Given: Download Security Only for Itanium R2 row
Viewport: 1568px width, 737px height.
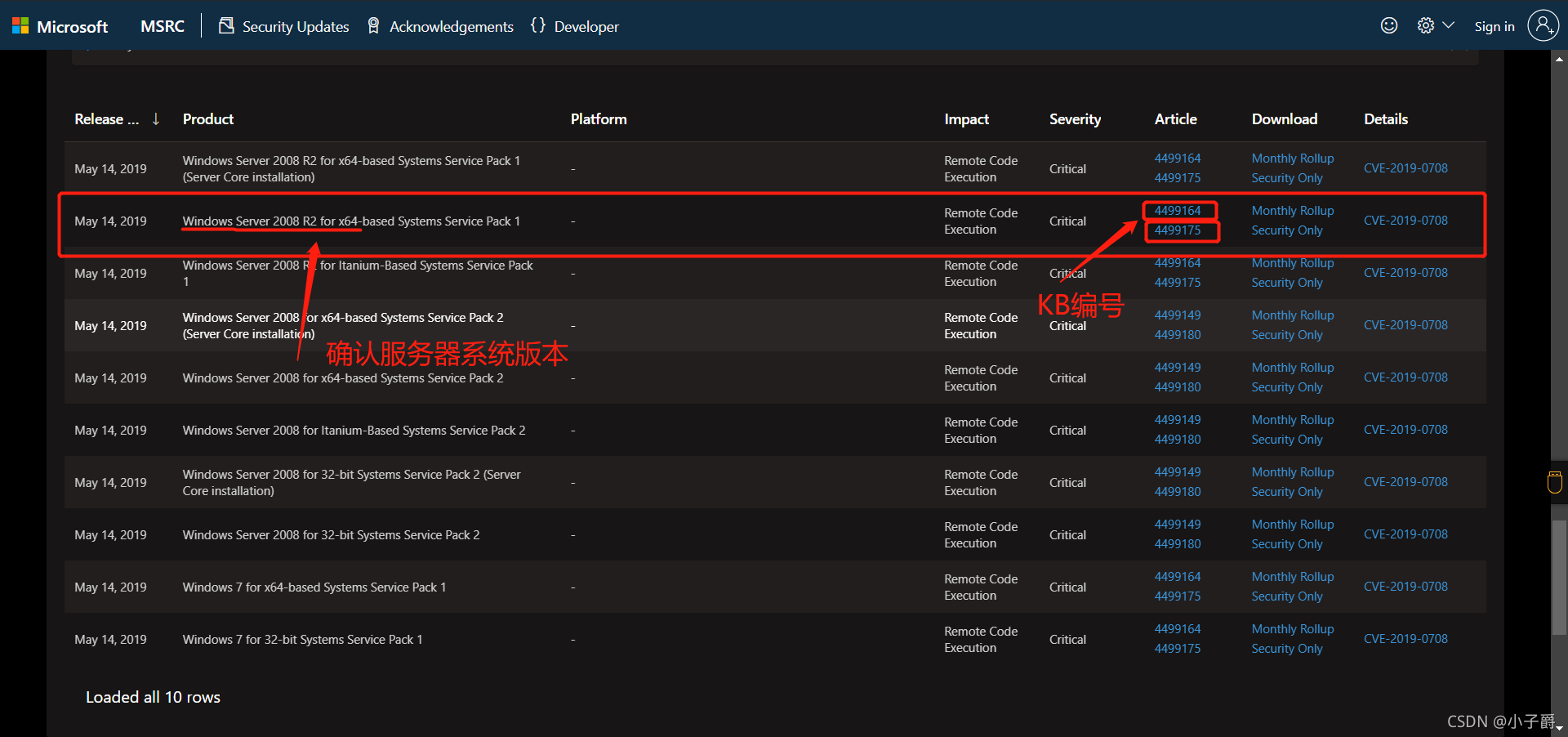Looking at the screenshot, I should click(x=1287, y=283).
